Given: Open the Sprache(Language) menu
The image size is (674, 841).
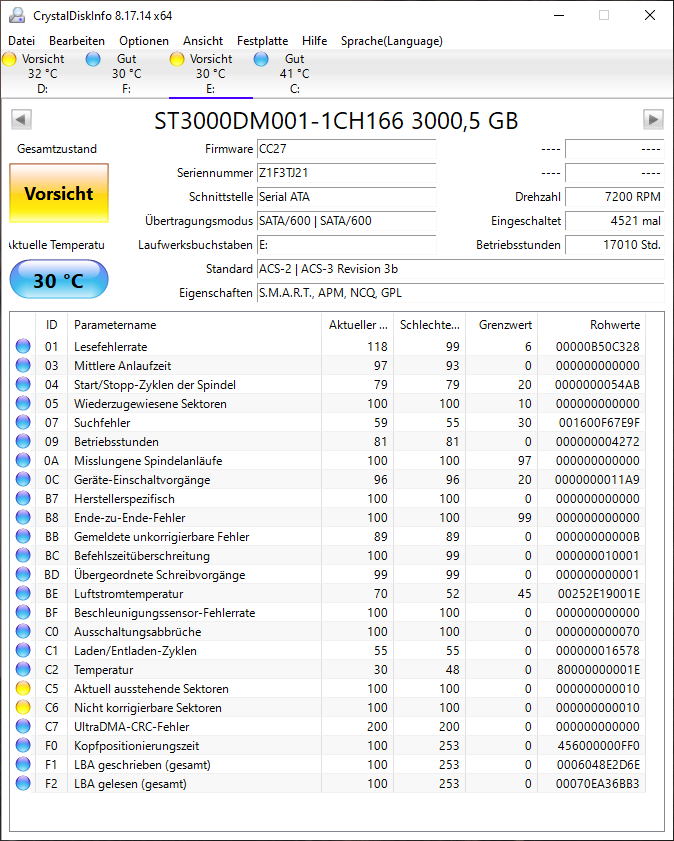Looking at the screenshot, I should click(x=391, y=41).
